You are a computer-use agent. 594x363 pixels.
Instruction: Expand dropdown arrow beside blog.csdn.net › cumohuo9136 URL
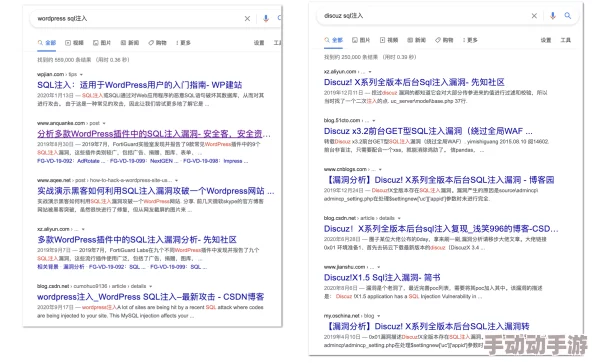(x=150, y=286)
